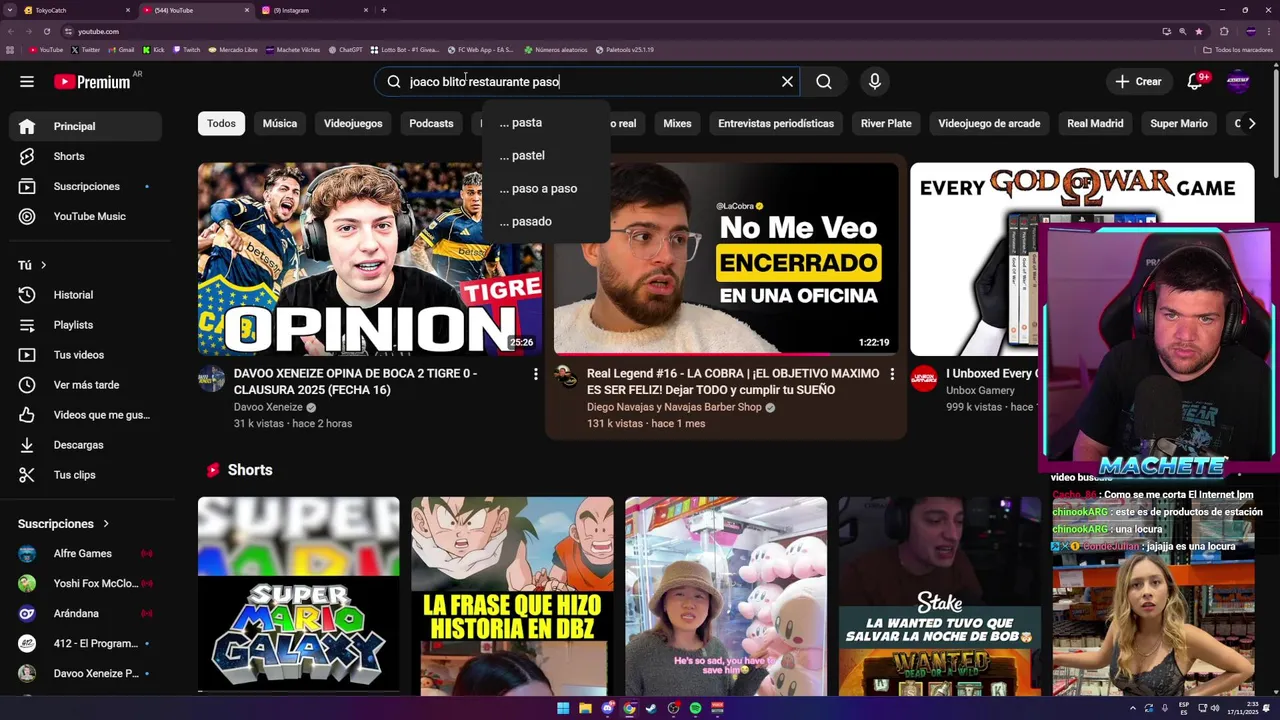The height and width of the screenshot is (720, 1280).
Task: Open the YouTube hamburger guide menu
Action: (27, 82)
